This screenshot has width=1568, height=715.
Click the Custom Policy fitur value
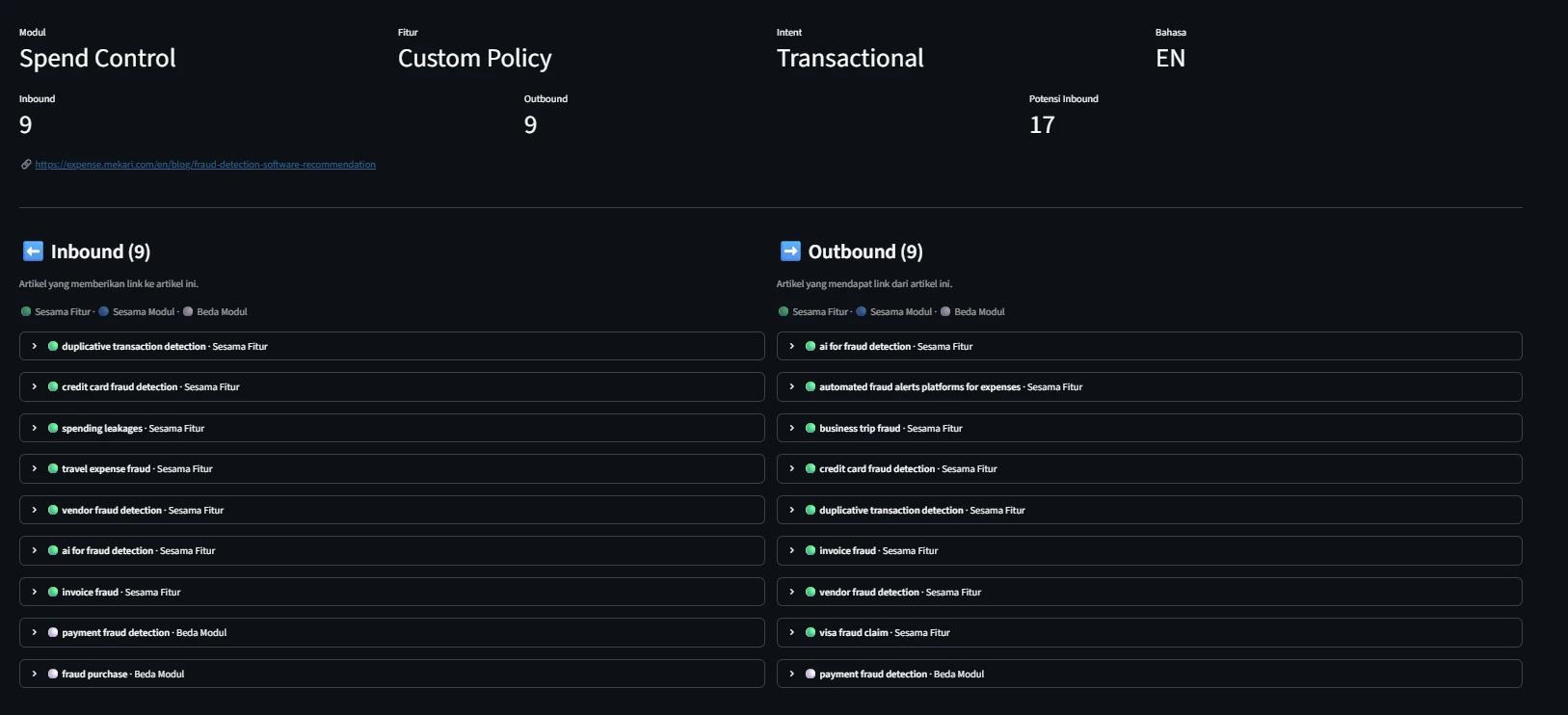click(x=475, y=58)
